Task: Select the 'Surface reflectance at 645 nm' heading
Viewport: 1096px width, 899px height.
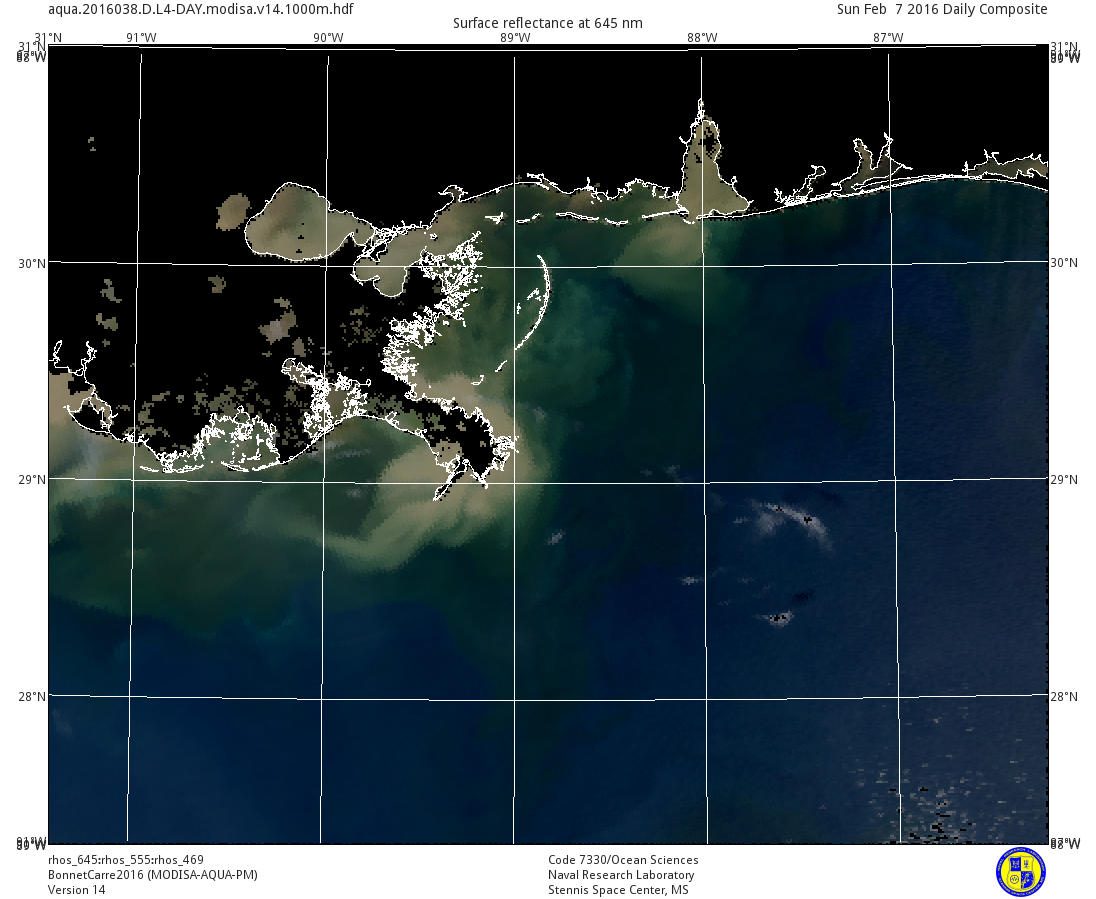Action: 547,23
